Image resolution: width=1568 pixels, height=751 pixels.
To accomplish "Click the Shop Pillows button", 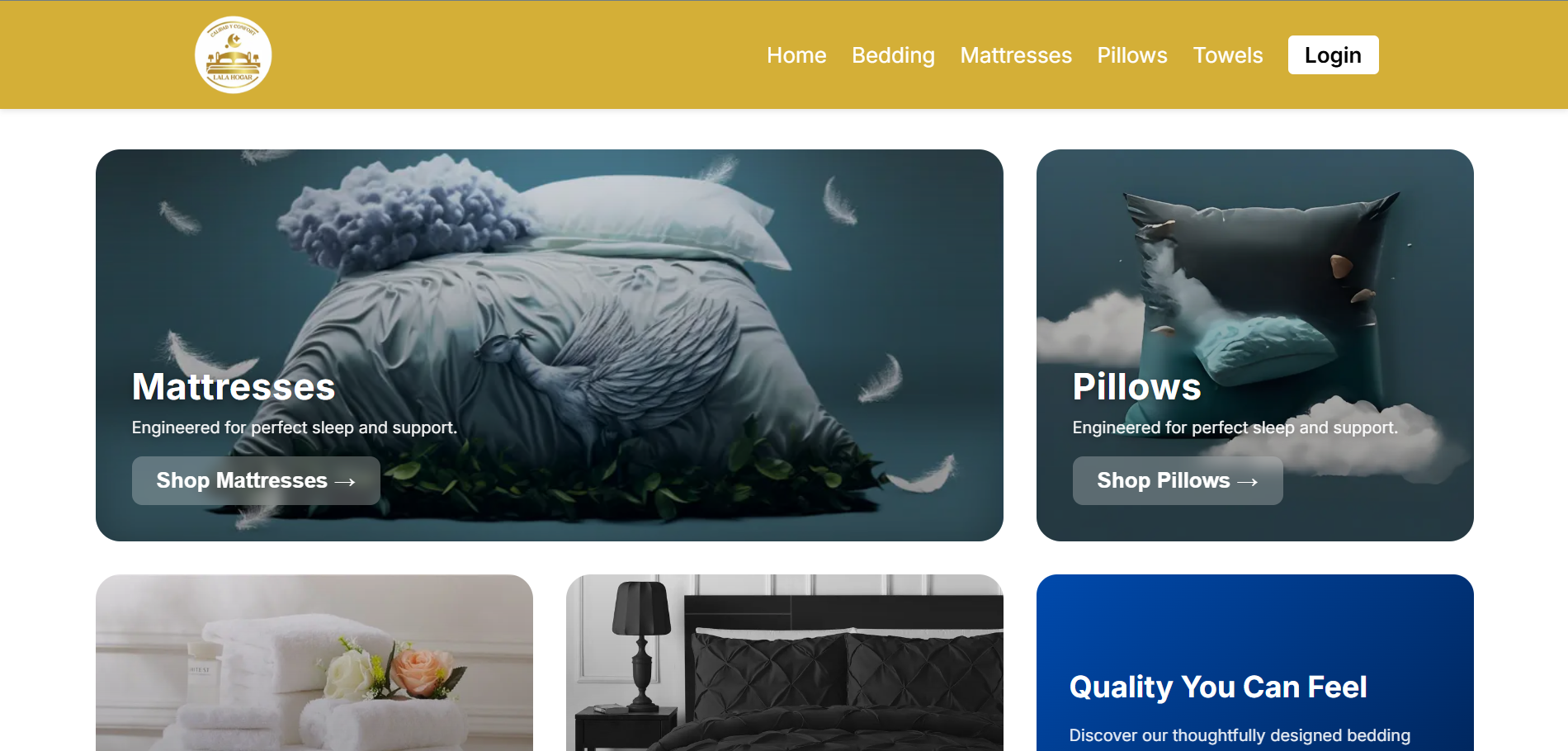I will coord(1178,480).
